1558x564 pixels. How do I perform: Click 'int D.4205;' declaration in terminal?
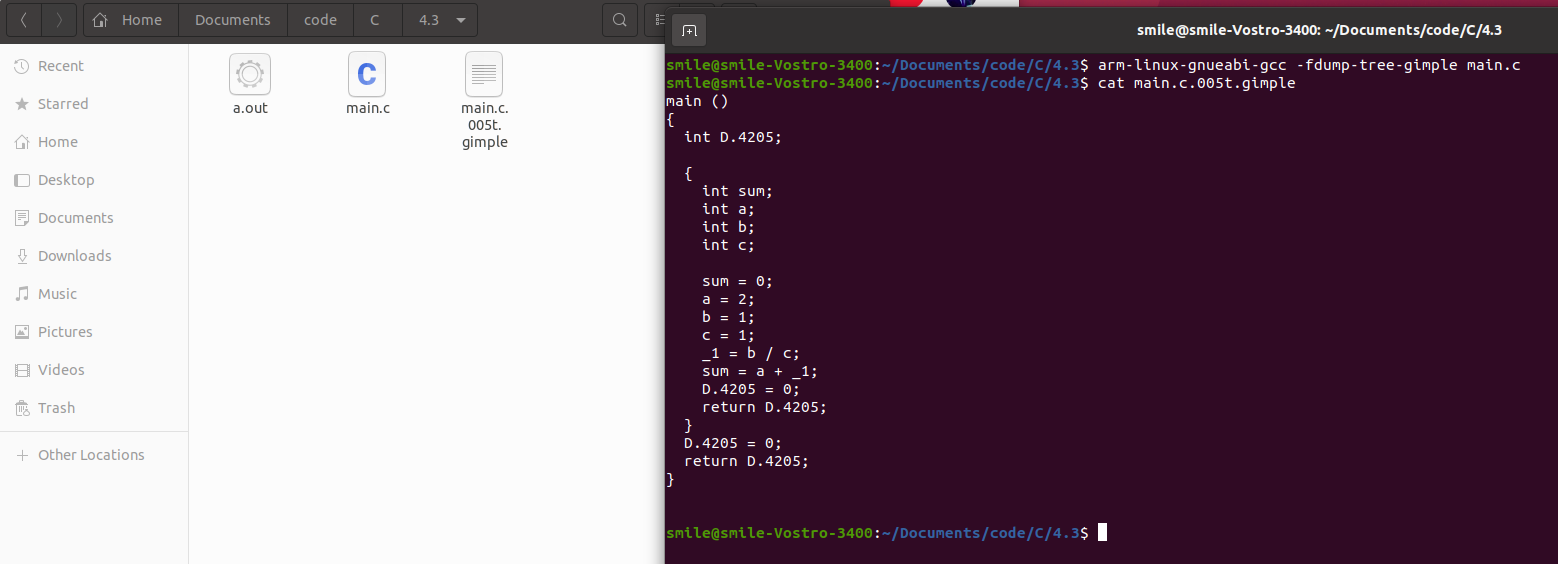[x=733, y=137]
